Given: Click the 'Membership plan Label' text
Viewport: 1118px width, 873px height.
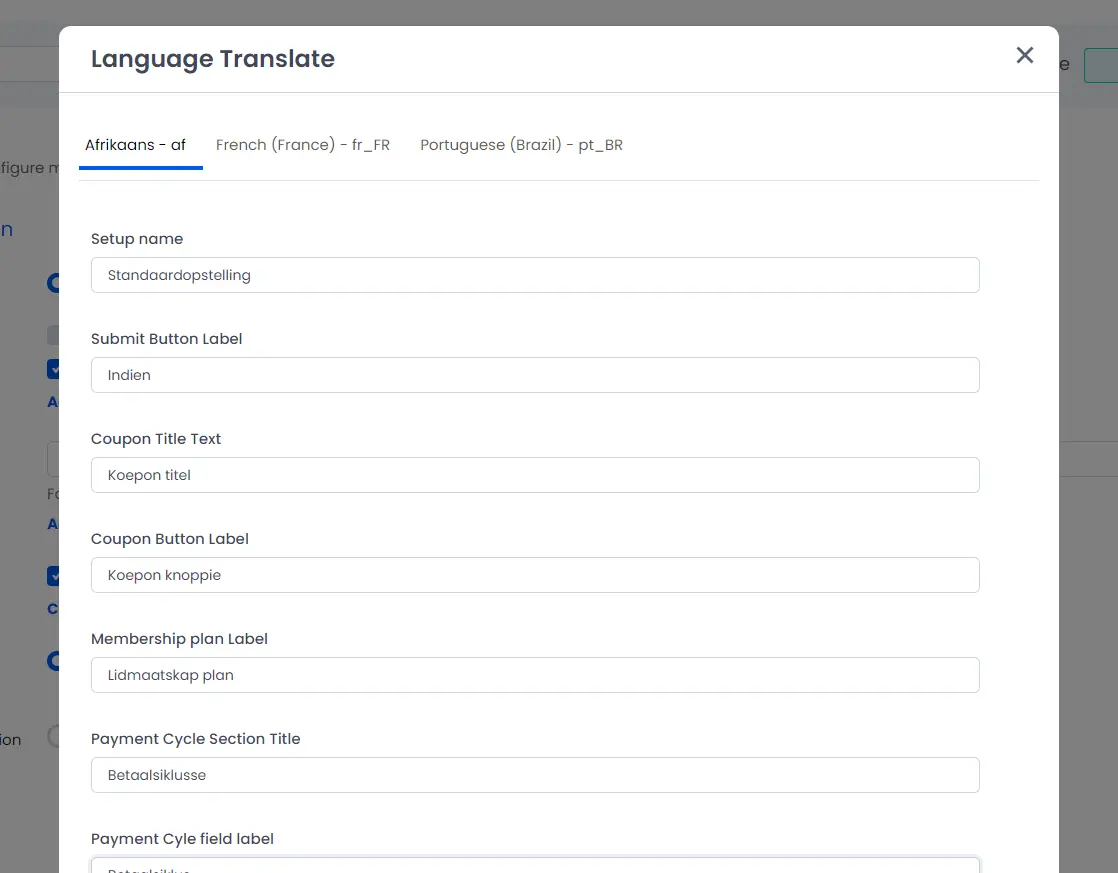Looking at the screenshot, I should pos(179,638).
